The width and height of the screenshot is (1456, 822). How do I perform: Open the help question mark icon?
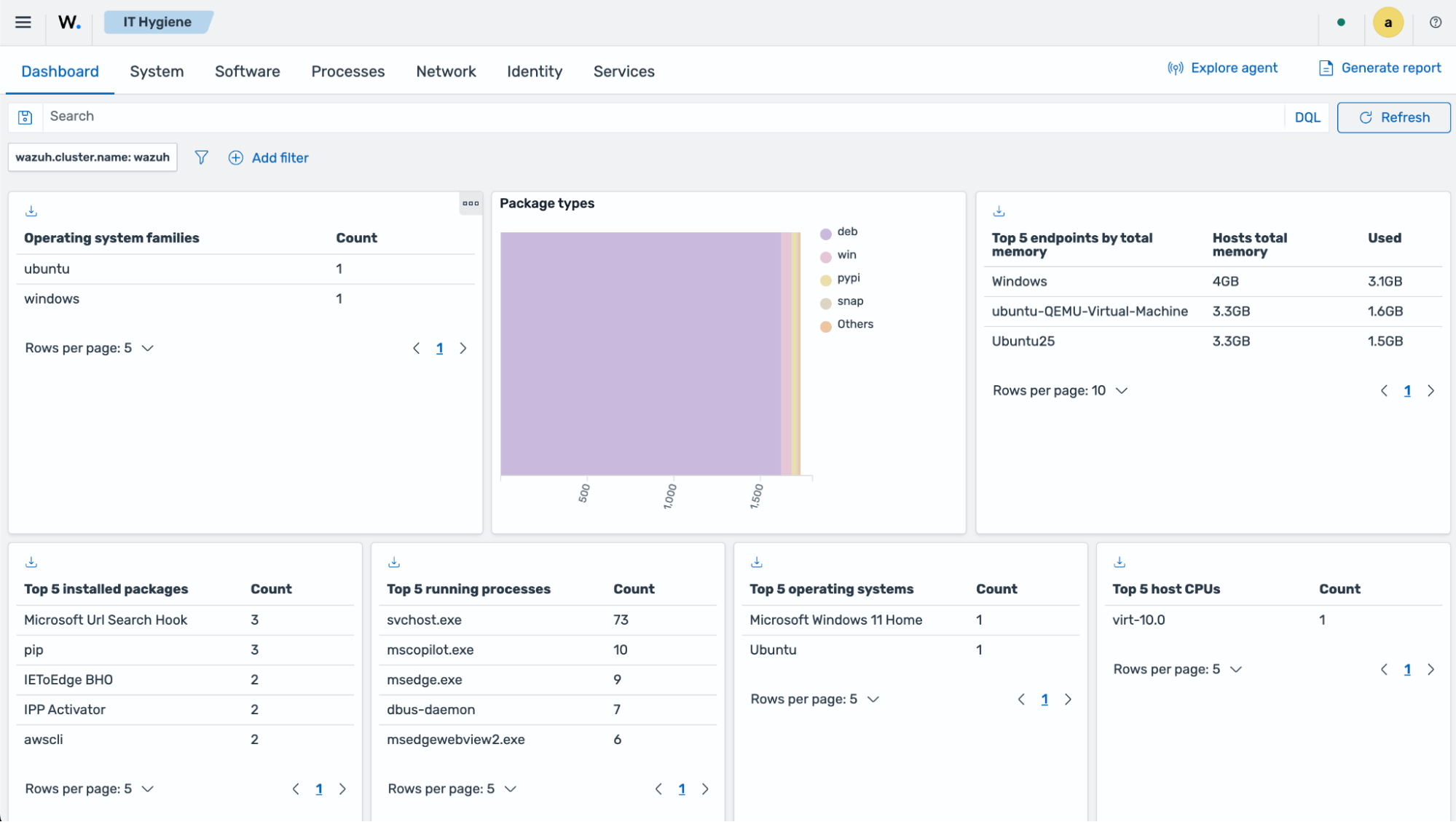point(1435,22)
